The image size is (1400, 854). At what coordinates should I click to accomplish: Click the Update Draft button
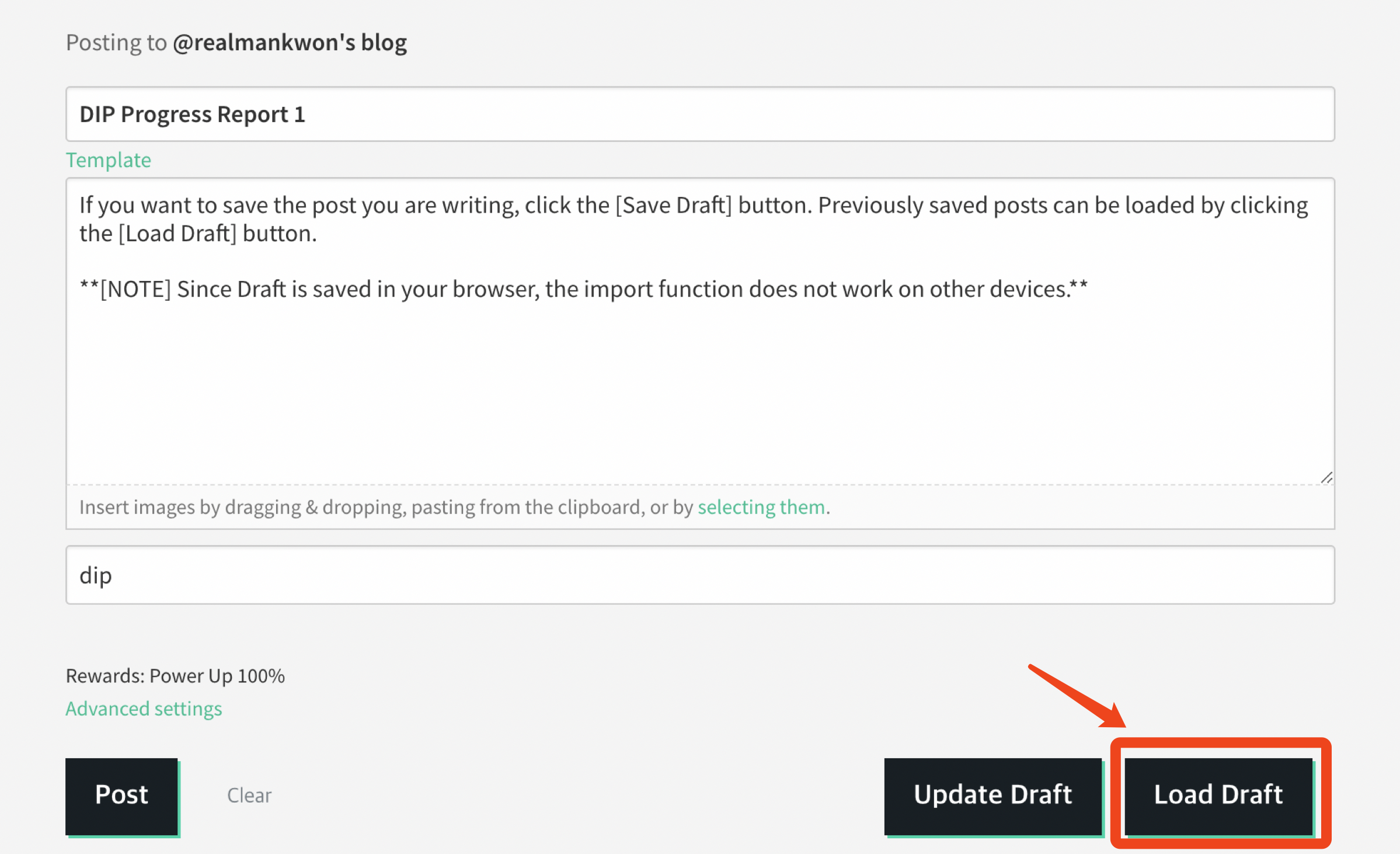[x=992, y=795]
